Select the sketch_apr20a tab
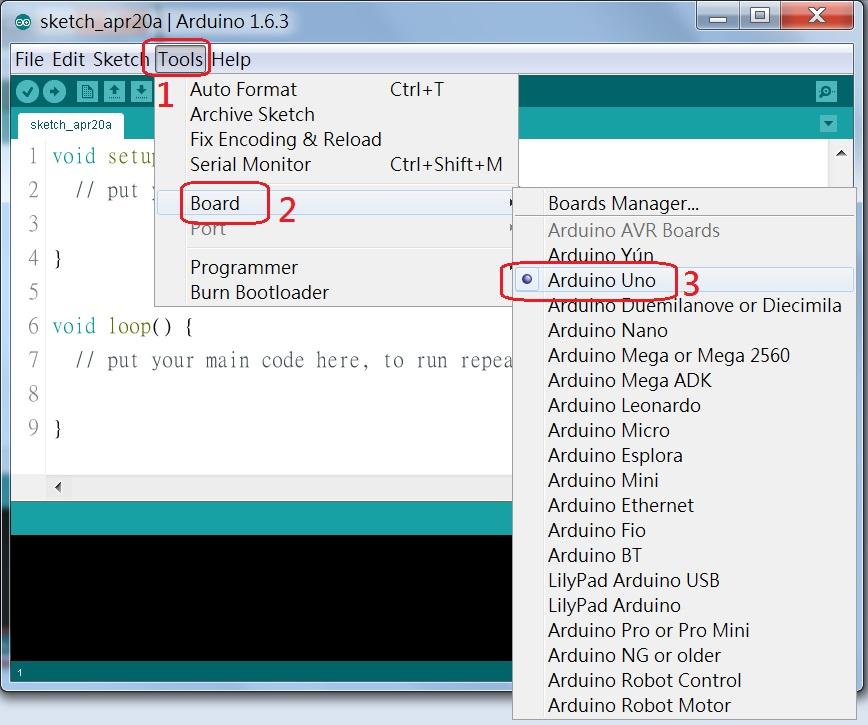The height and width of the screenshot is (725, 868). coord(71,125)
